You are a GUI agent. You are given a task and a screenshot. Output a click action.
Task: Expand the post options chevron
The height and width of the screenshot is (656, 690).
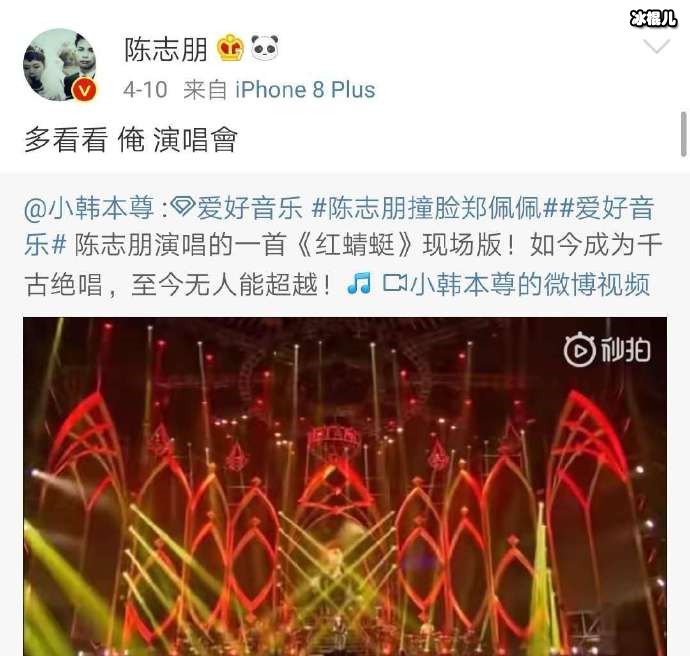(x=656, y=46)
